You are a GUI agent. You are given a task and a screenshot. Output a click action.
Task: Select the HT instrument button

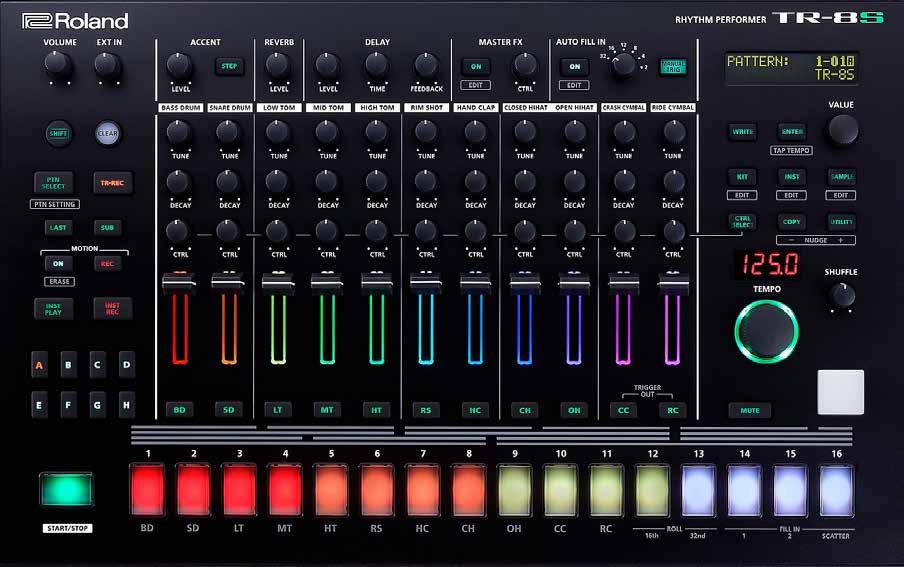click(376, 410)
